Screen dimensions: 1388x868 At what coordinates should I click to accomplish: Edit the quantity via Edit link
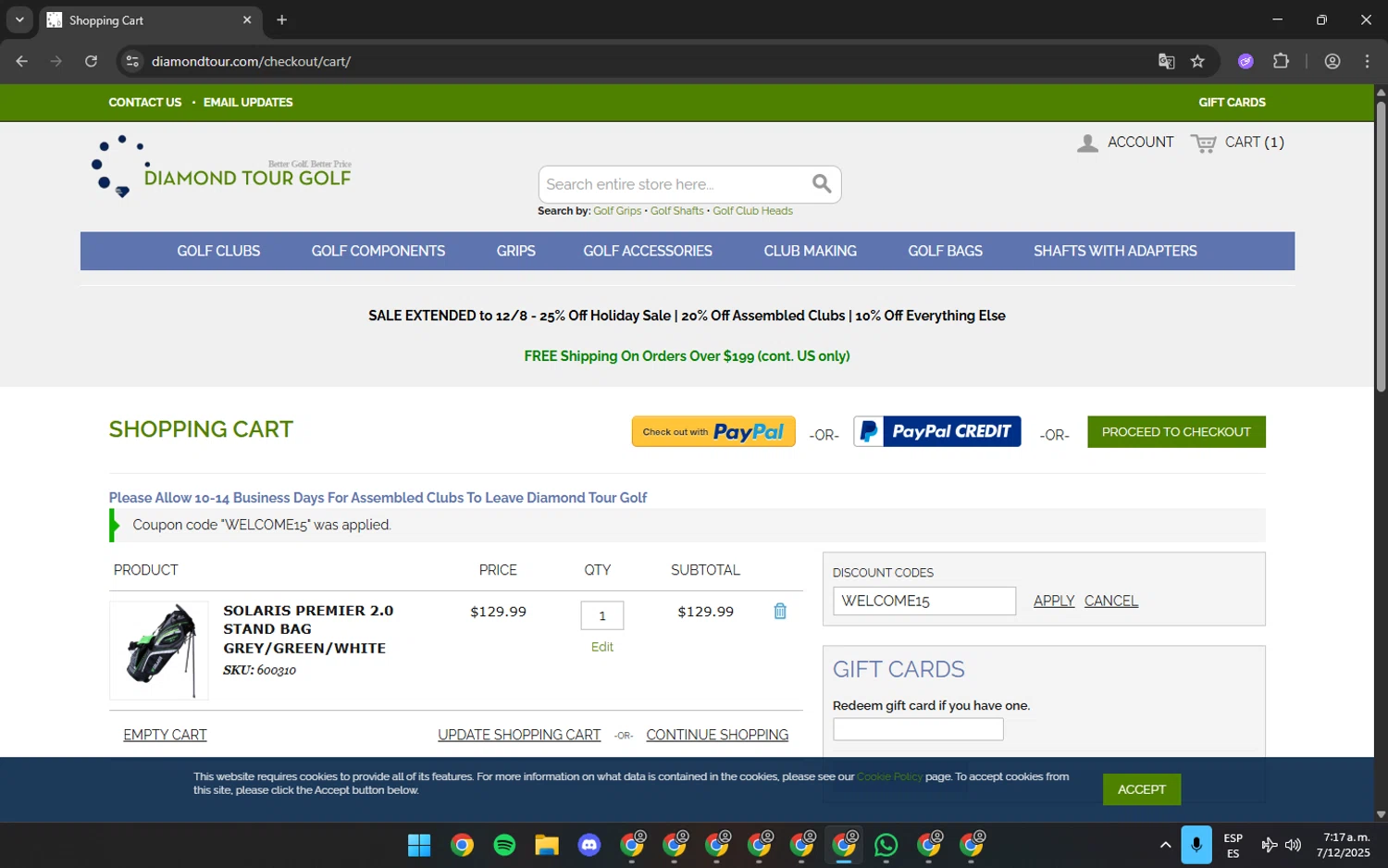click(602, 647)
